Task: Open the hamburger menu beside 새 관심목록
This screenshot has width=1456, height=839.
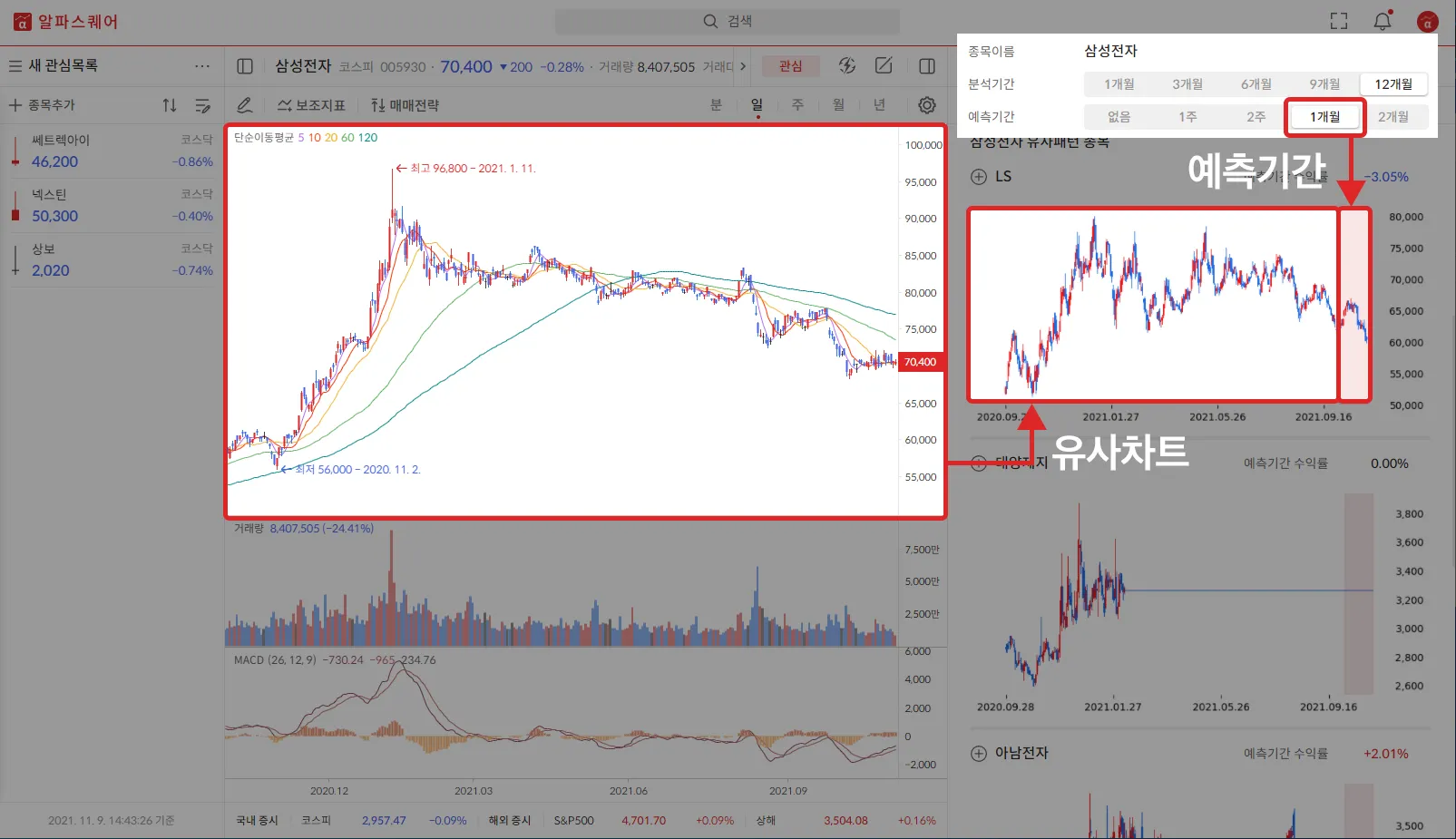Action: coord(15,65)
